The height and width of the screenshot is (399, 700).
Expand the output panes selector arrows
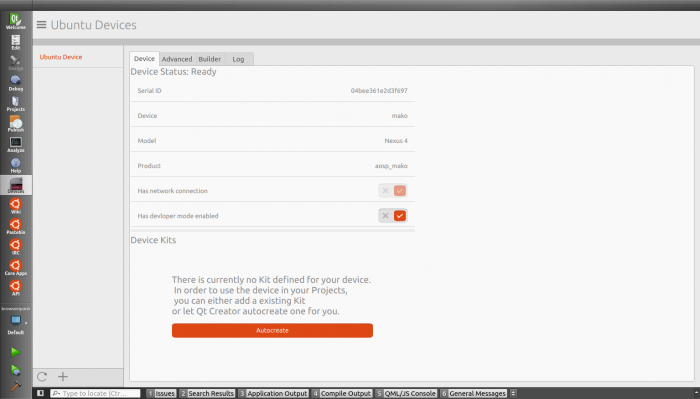pyautogui.click(x=513, y=393)
